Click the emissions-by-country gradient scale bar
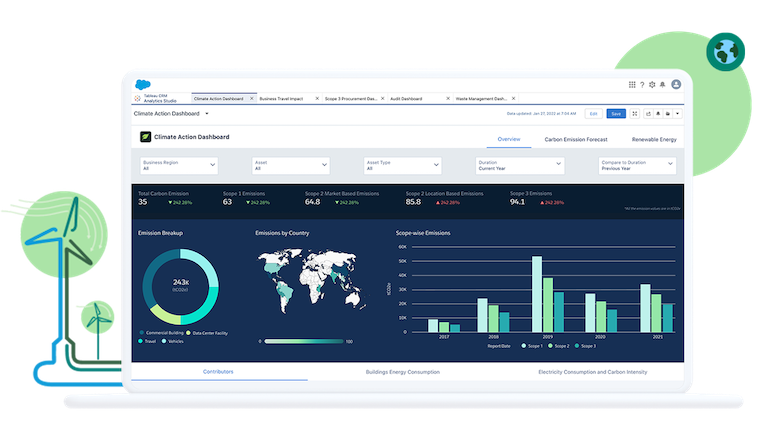The image size is (768, 432). (x=304, y=341)
